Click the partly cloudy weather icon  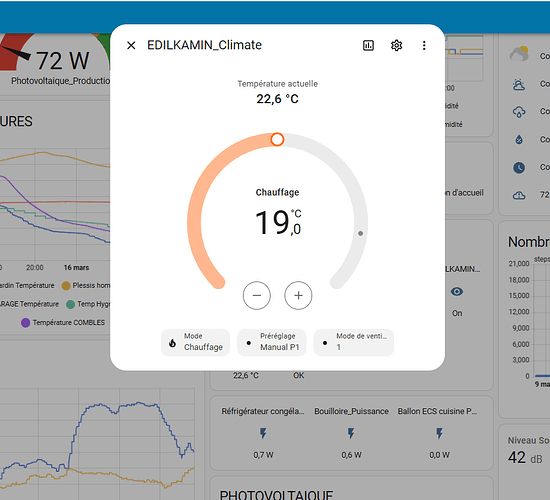(x=519, y=54)
